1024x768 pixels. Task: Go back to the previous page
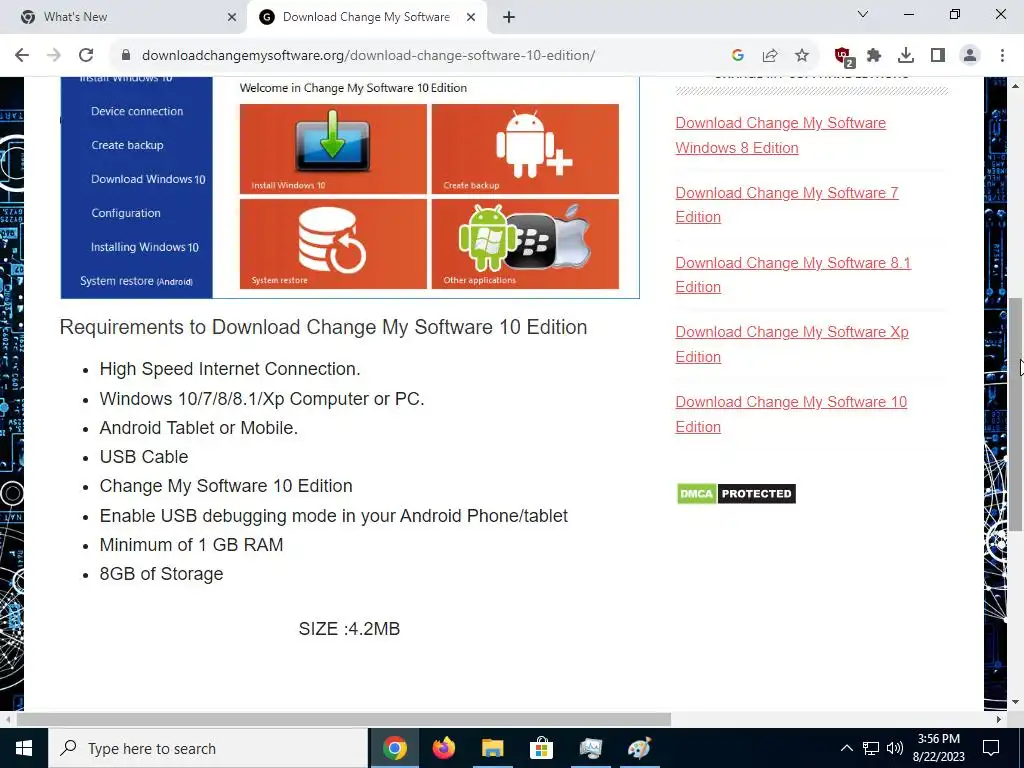22,56
